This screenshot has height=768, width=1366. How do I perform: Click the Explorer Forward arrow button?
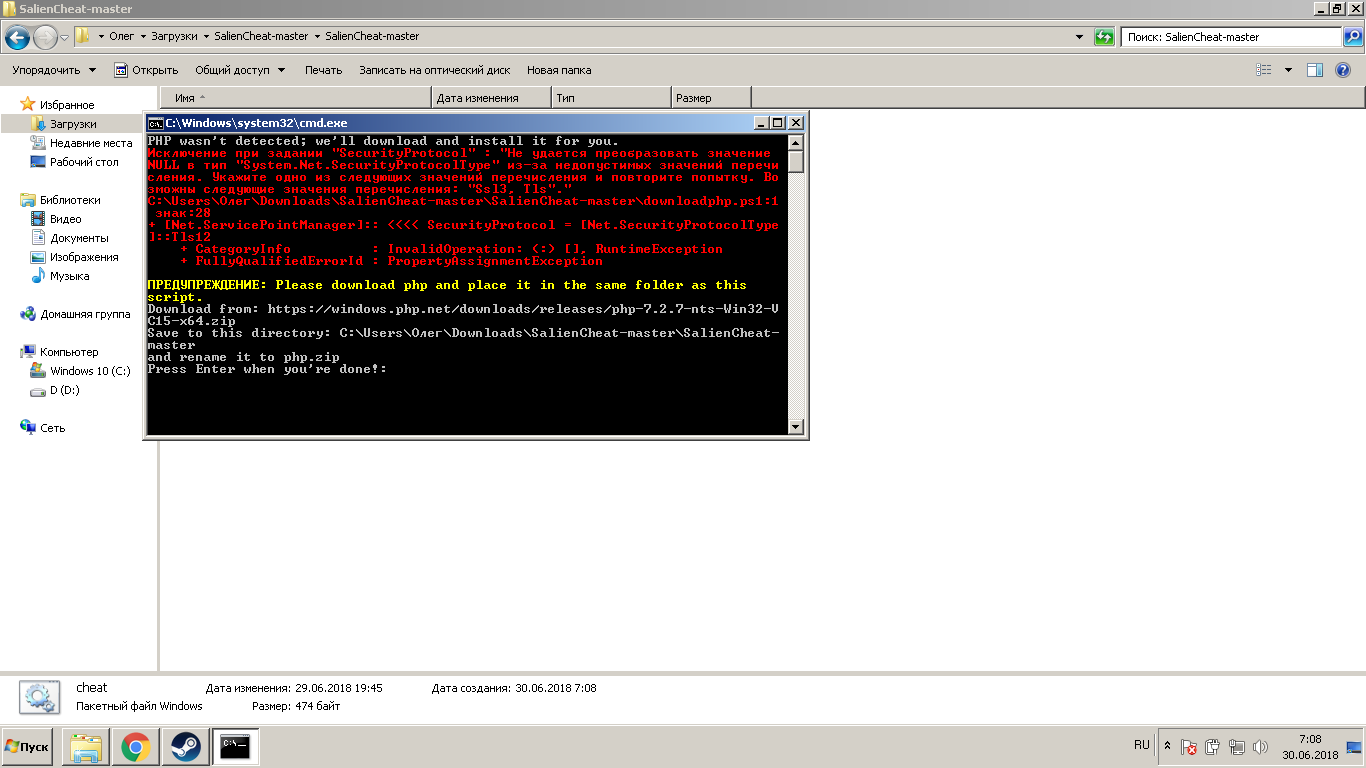(45, 37)
